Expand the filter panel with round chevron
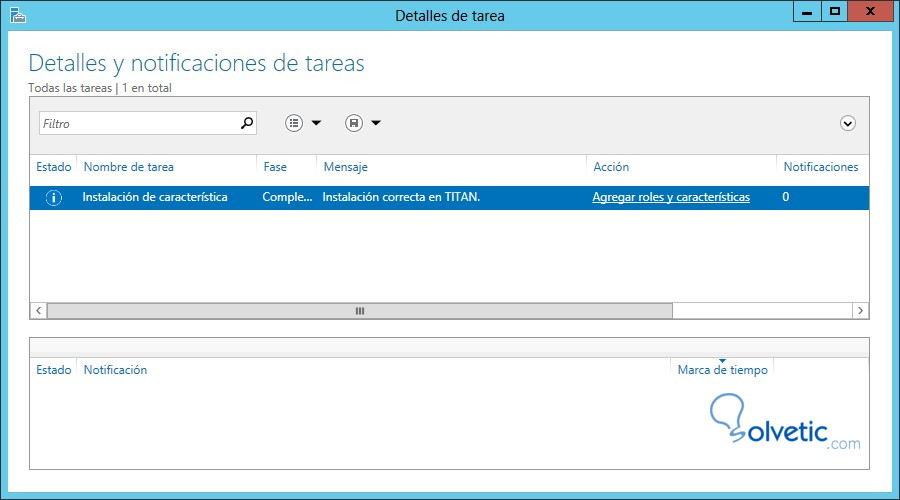900x500 pixels. coord(848,123)
